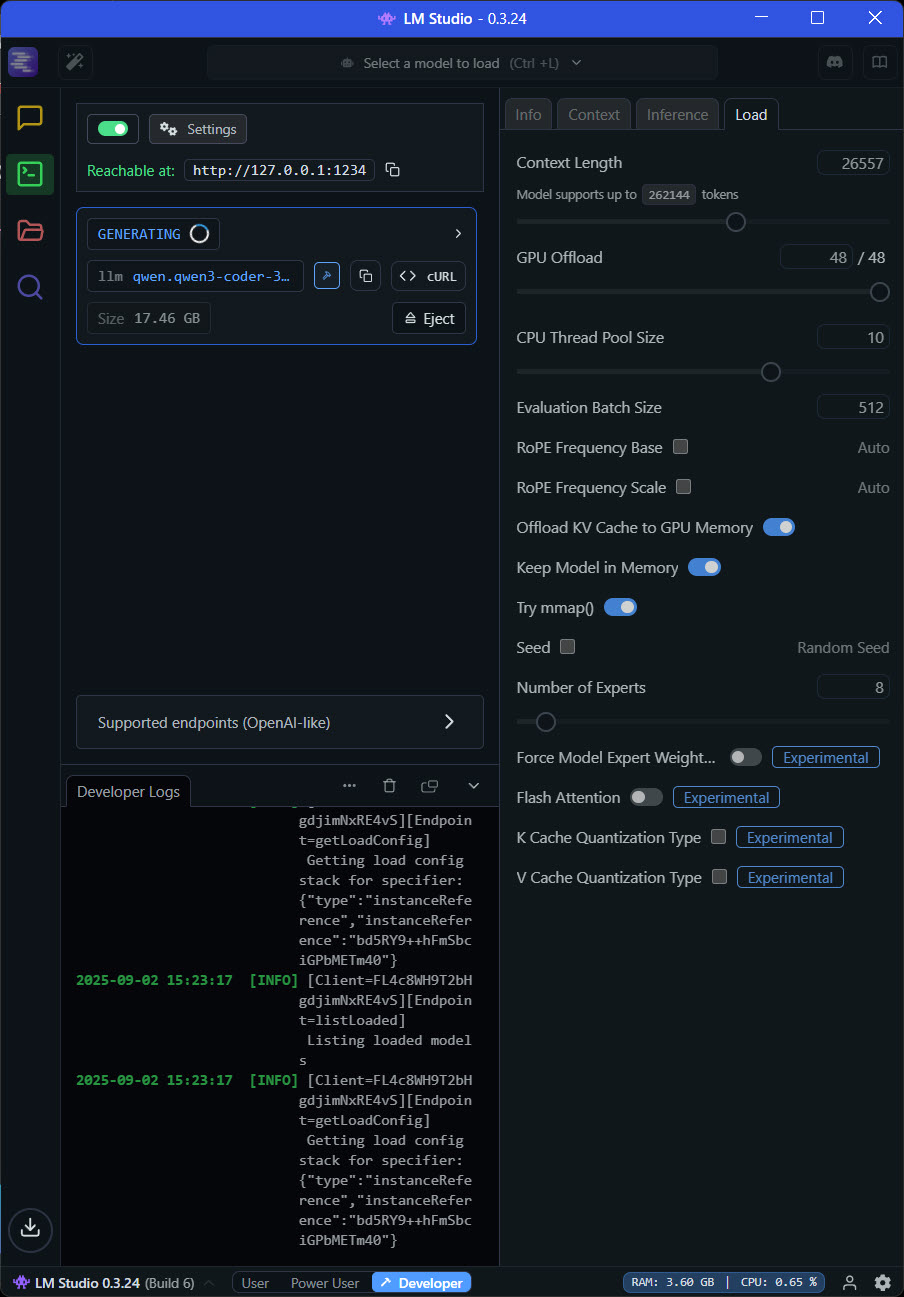Open the Discover search sidebar icon

[x=30, y=288]
